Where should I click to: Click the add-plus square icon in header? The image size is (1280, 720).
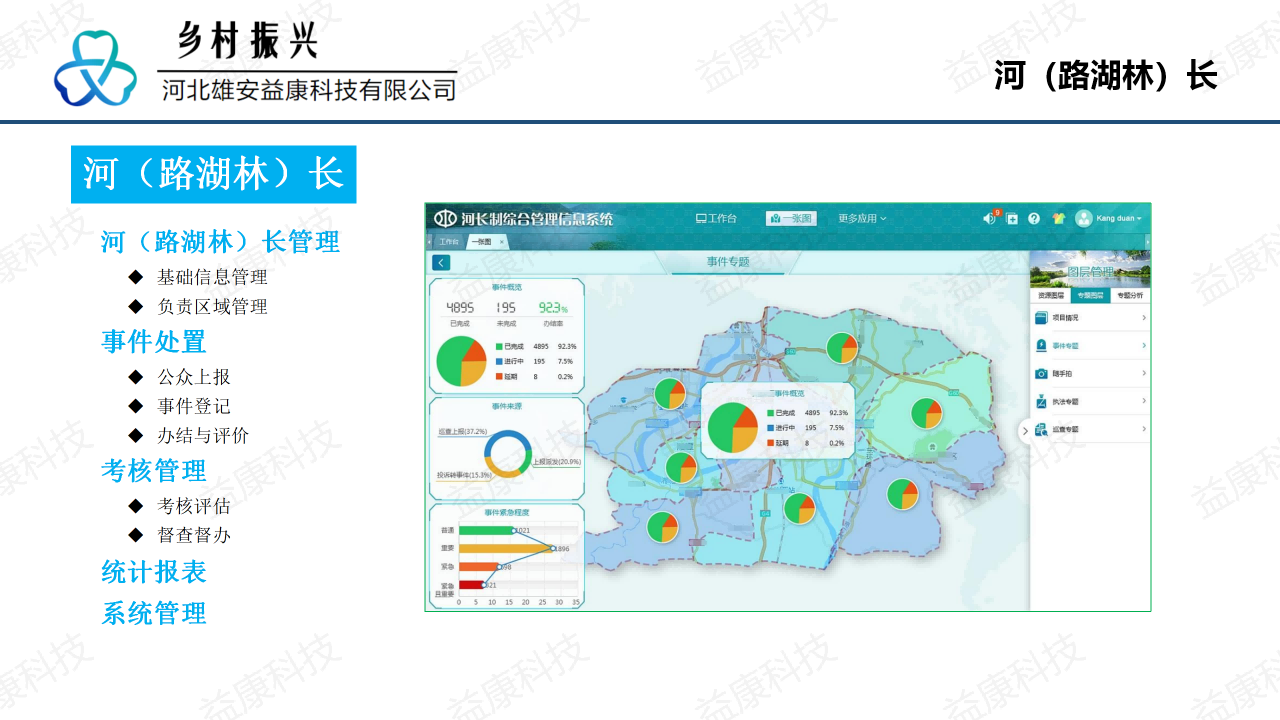coord(1012,218)
